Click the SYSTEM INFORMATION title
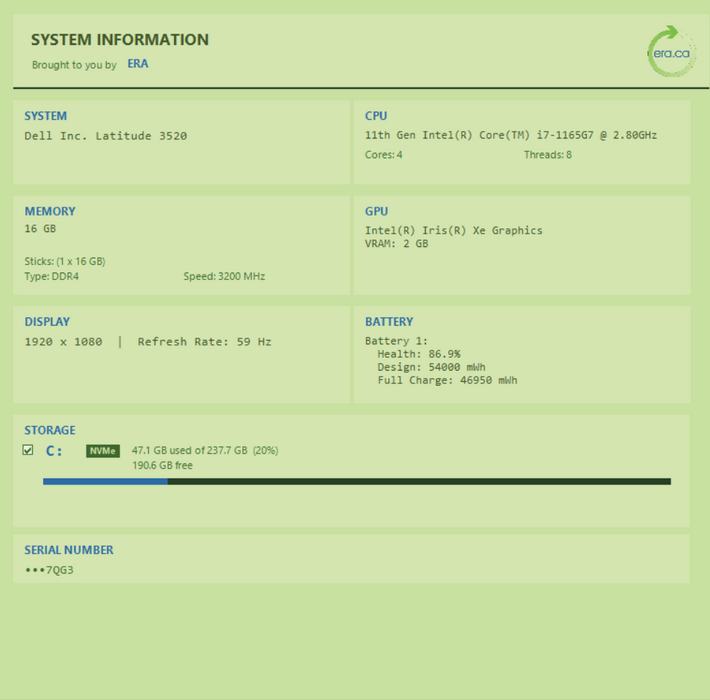The width and height of the screenshot is (710, 700). tap(120, 40)
